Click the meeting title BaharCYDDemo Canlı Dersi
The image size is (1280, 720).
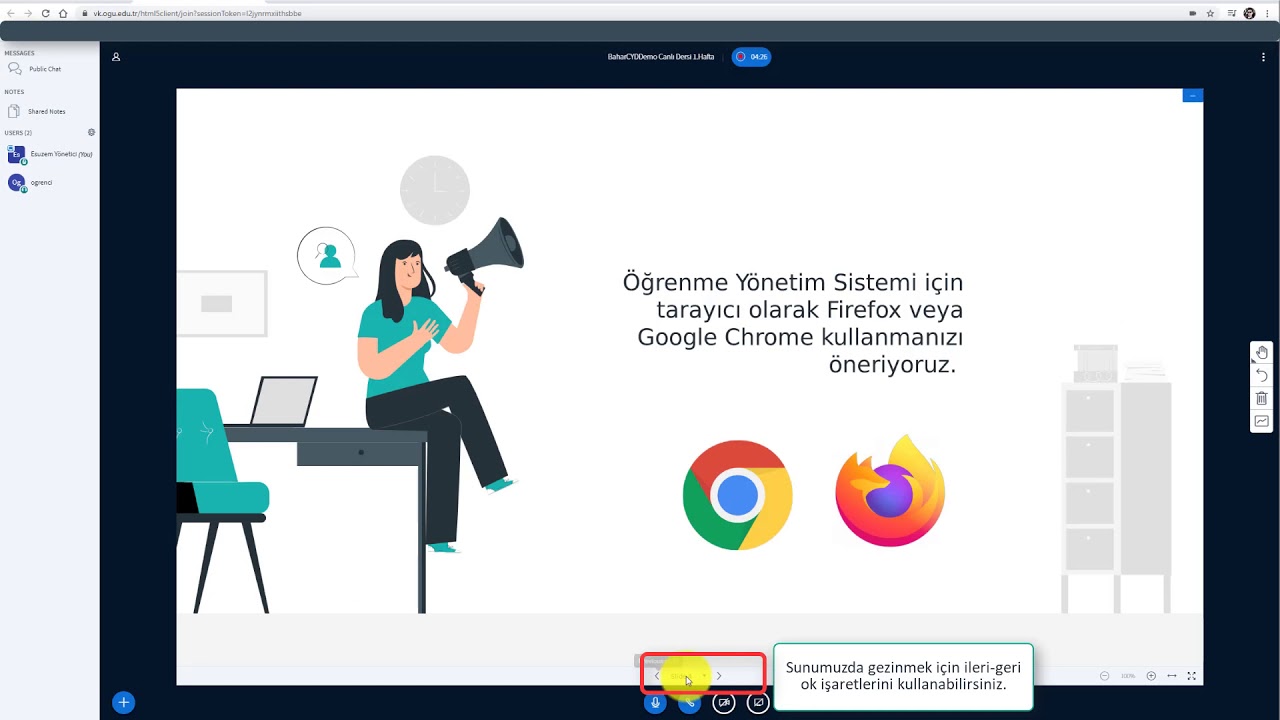coord(661,57)
